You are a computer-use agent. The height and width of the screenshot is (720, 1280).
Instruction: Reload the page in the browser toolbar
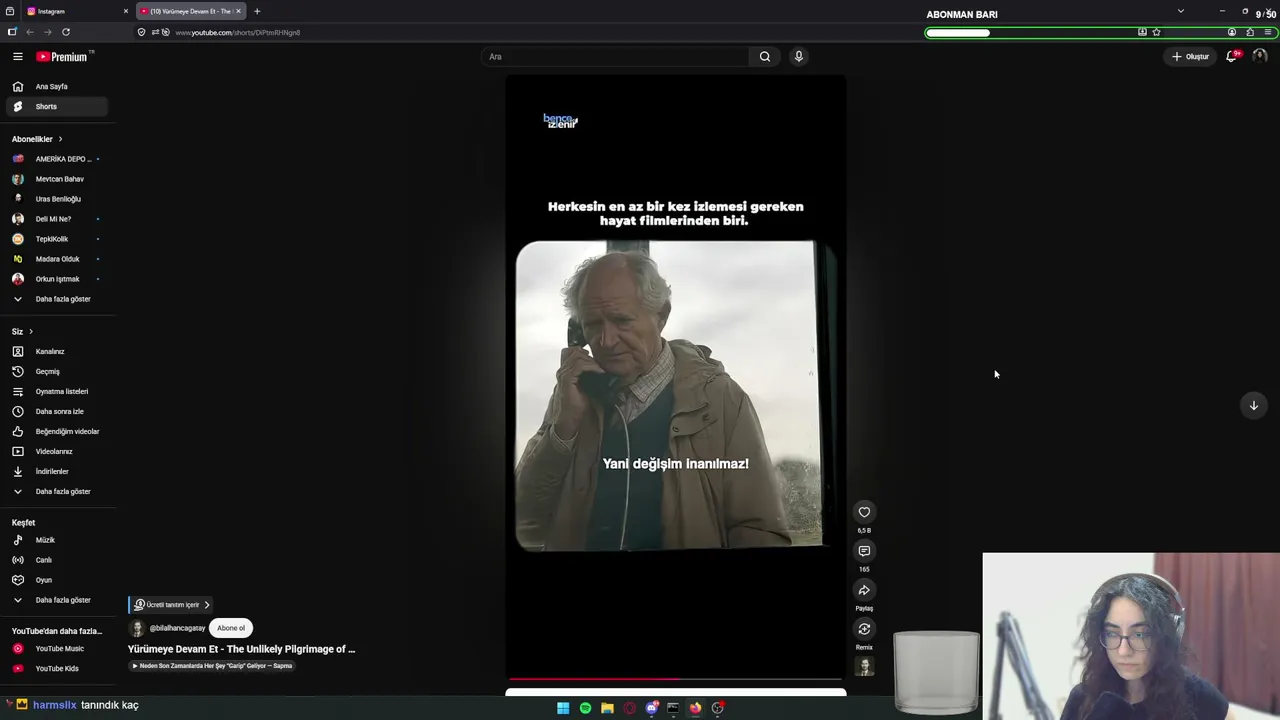coord(66,32)
